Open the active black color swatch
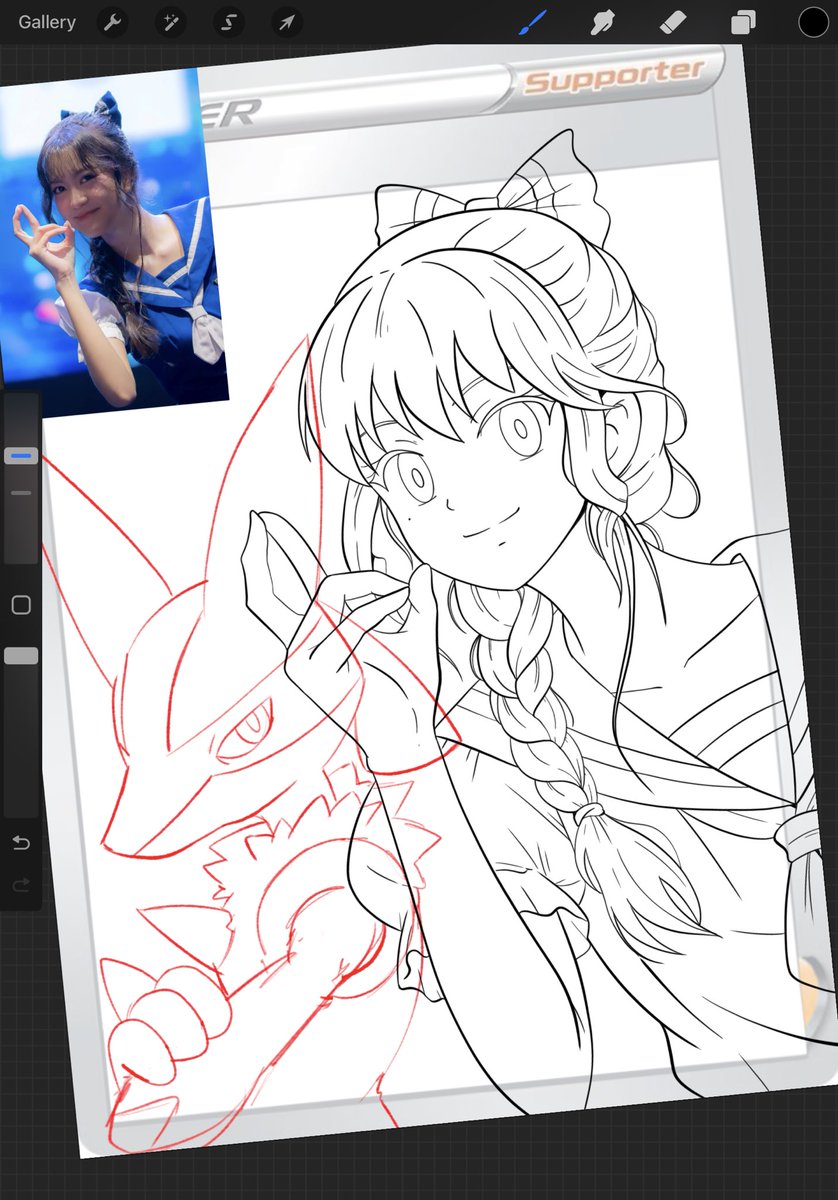The image size is (838, 1200). click(x=814, y=21)
